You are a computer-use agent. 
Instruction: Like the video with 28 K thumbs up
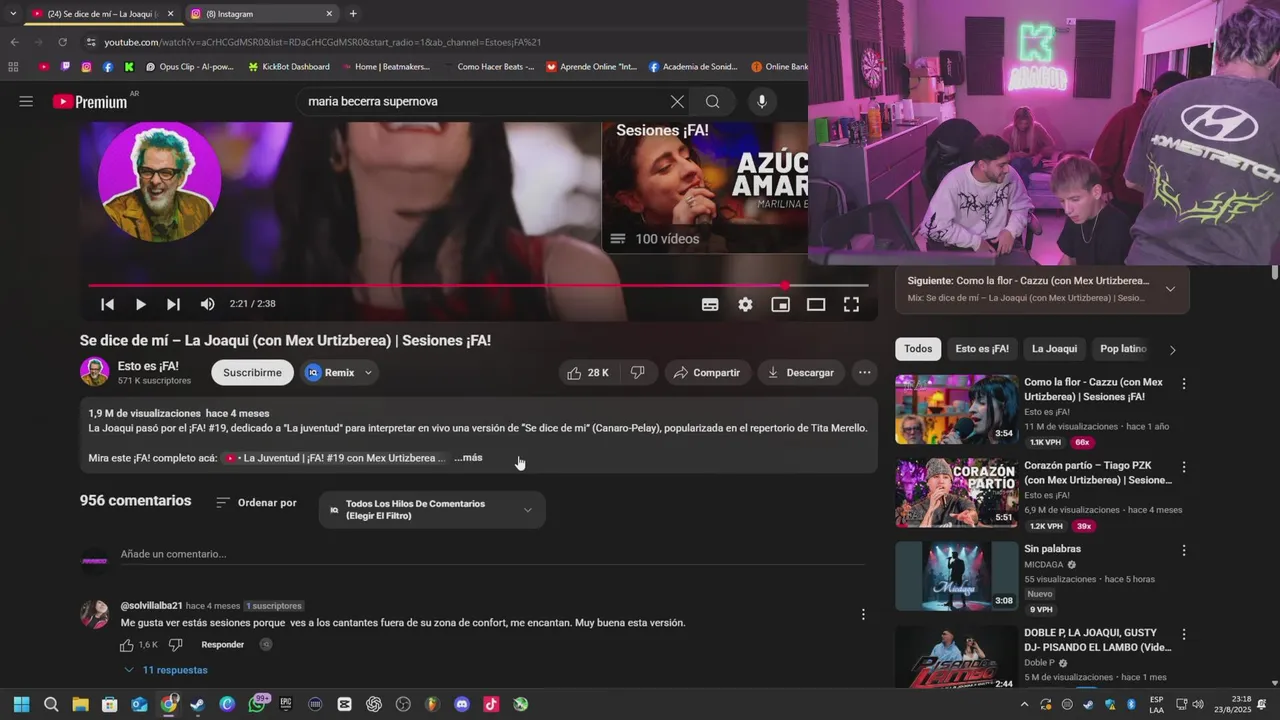(x=588, y=373)
